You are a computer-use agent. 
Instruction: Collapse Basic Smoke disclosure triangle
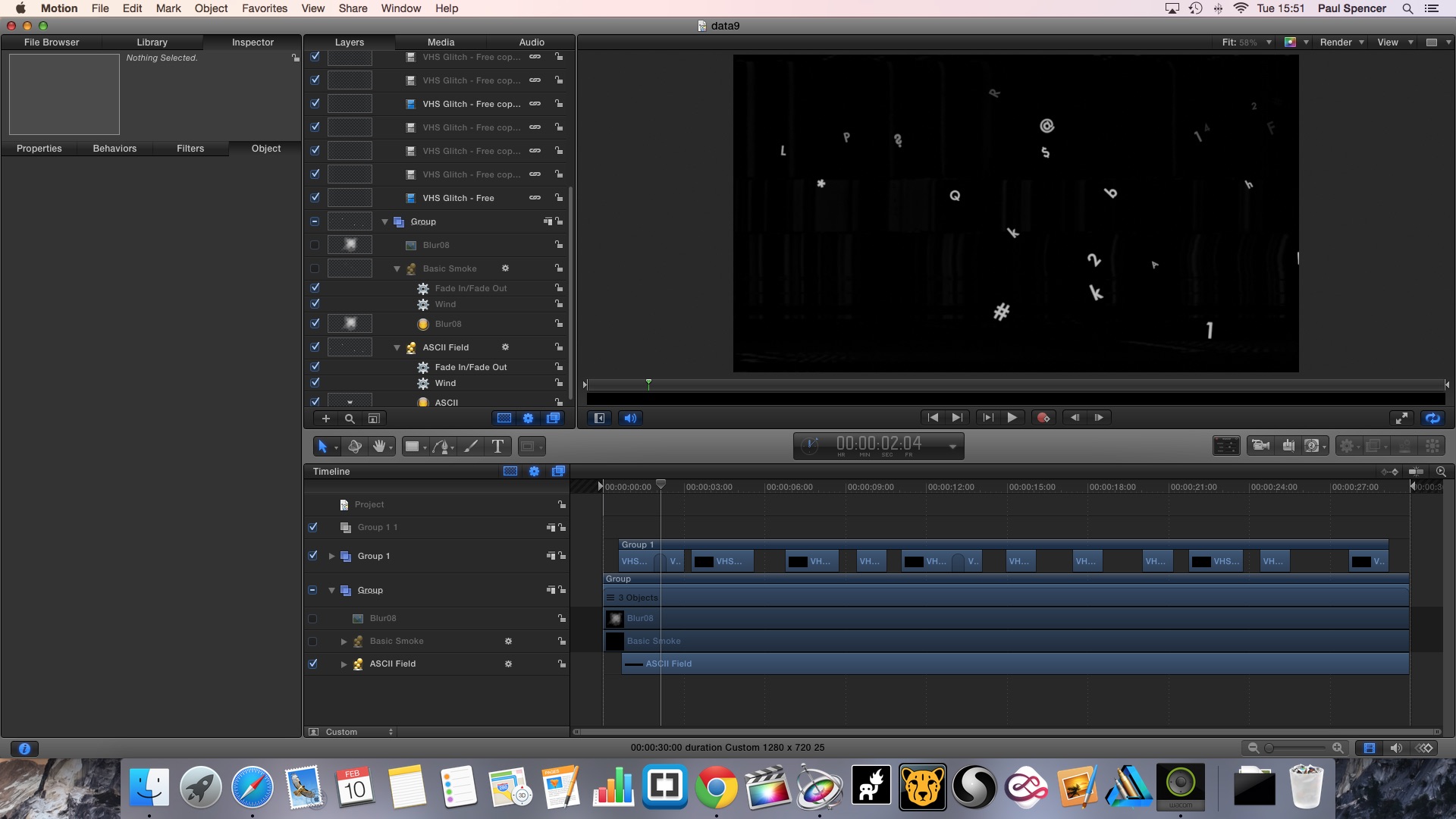click(397, 269)
